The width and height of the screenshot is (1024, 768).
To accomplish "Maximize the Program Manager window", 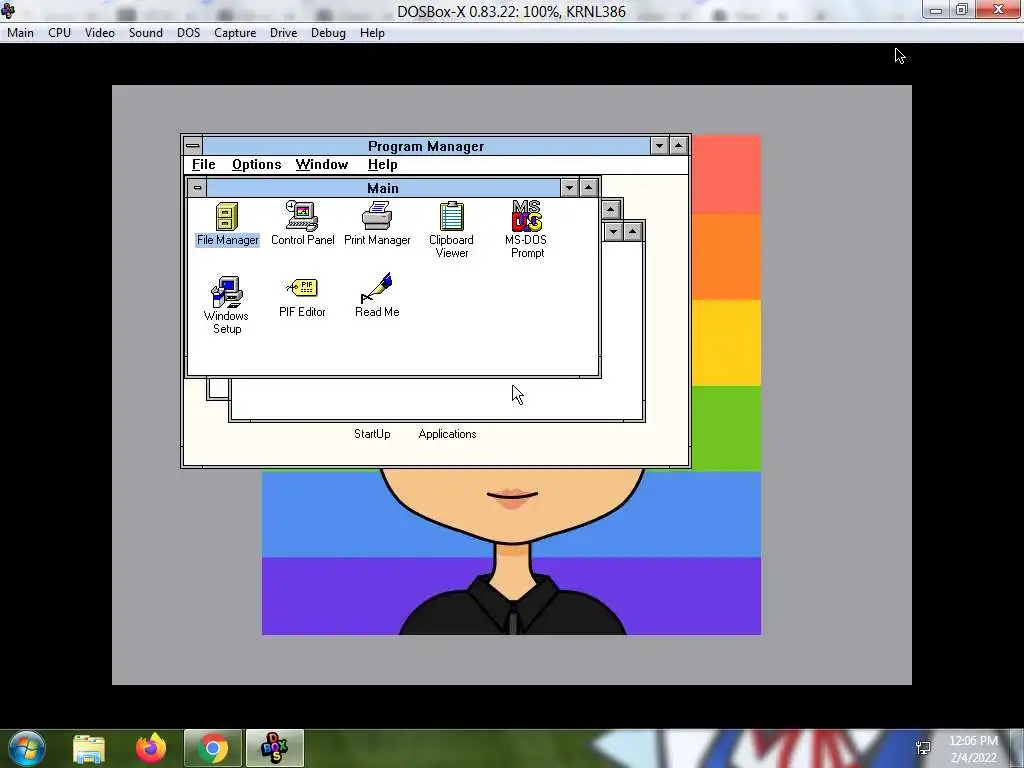I will pos(679,146).
